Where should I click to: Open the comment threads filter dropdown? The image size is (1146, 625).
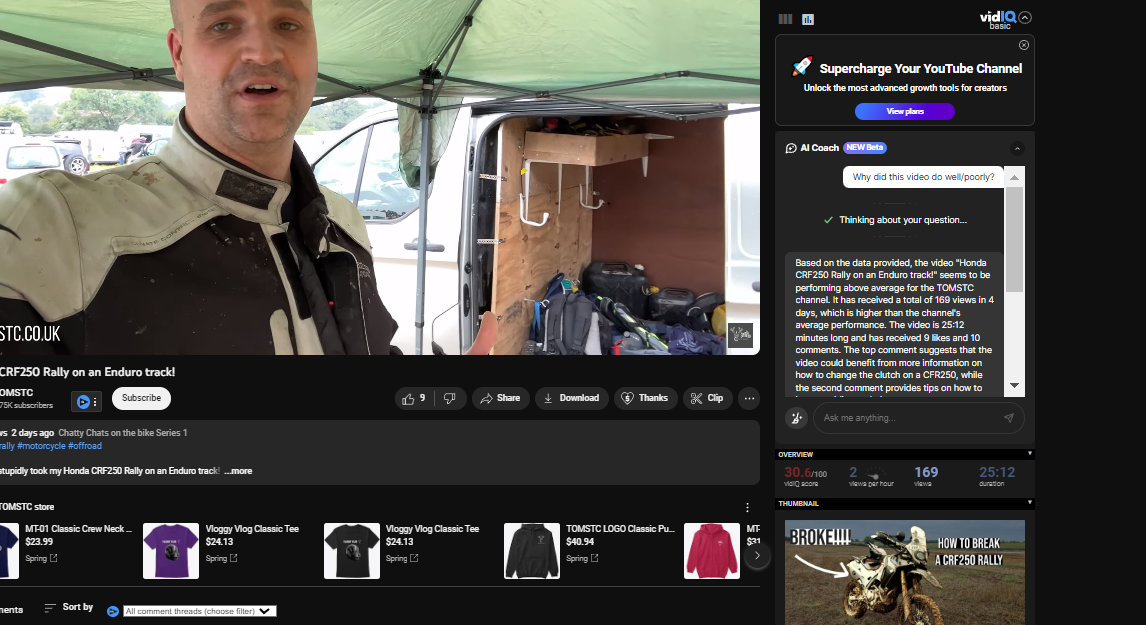pos(199,611)
